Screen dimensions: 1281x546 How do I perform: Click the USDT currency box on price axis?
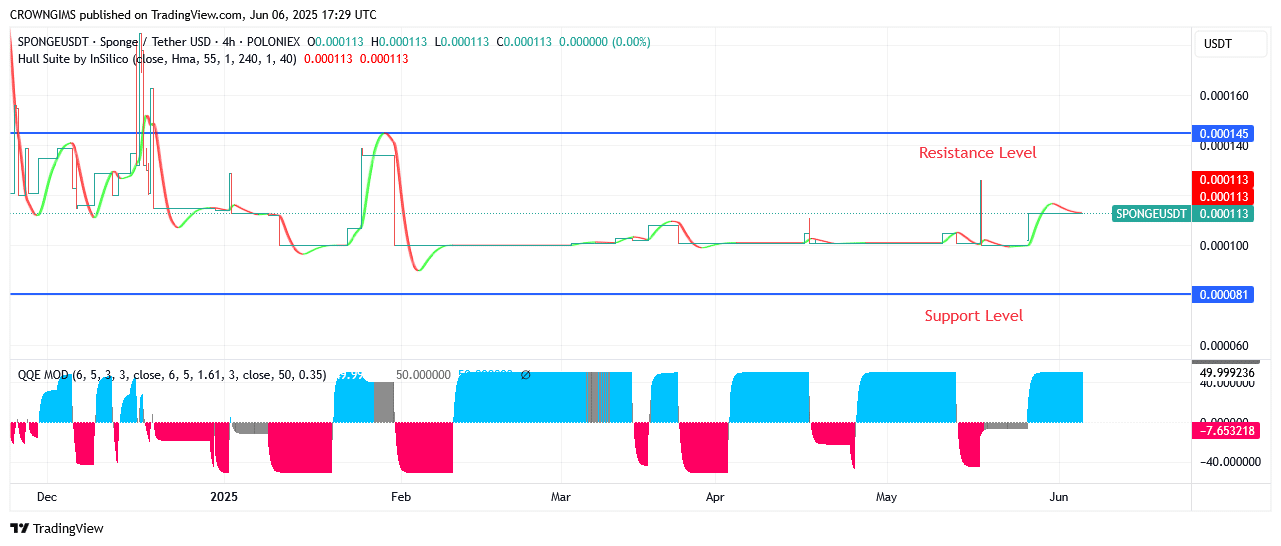coord(1218,44)
